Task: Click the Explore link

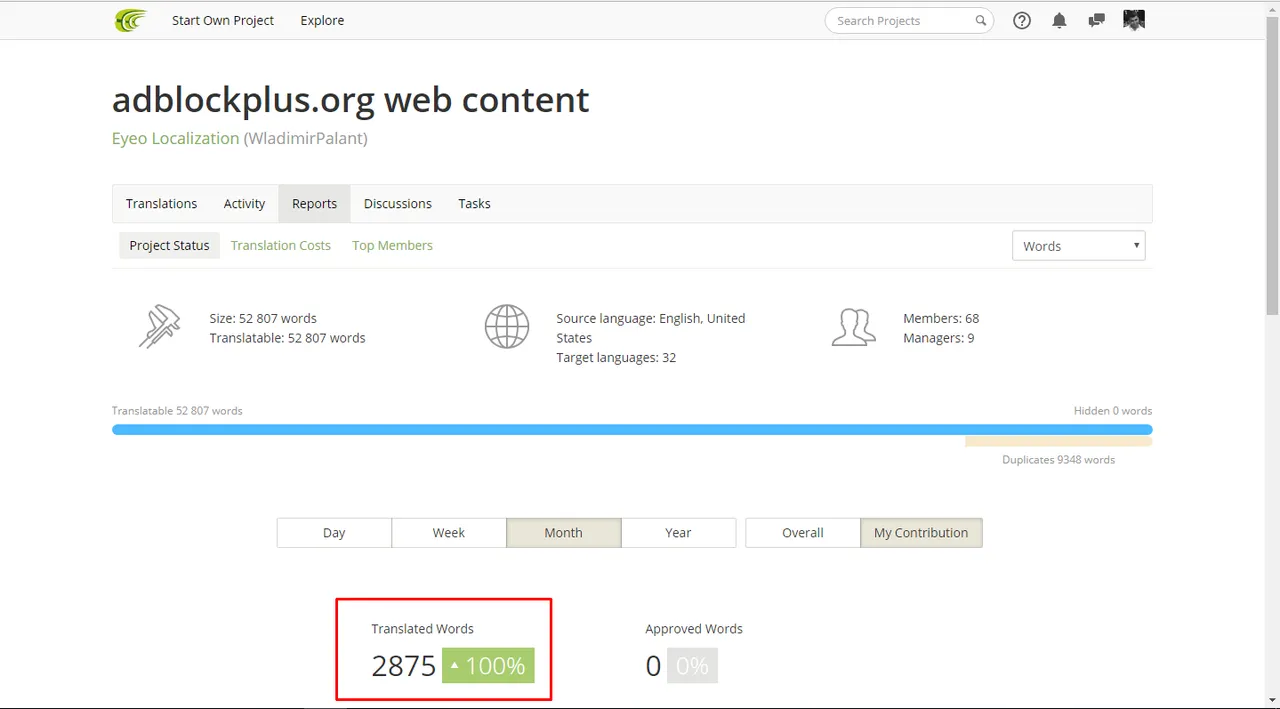Action: (x=322, y=20)
